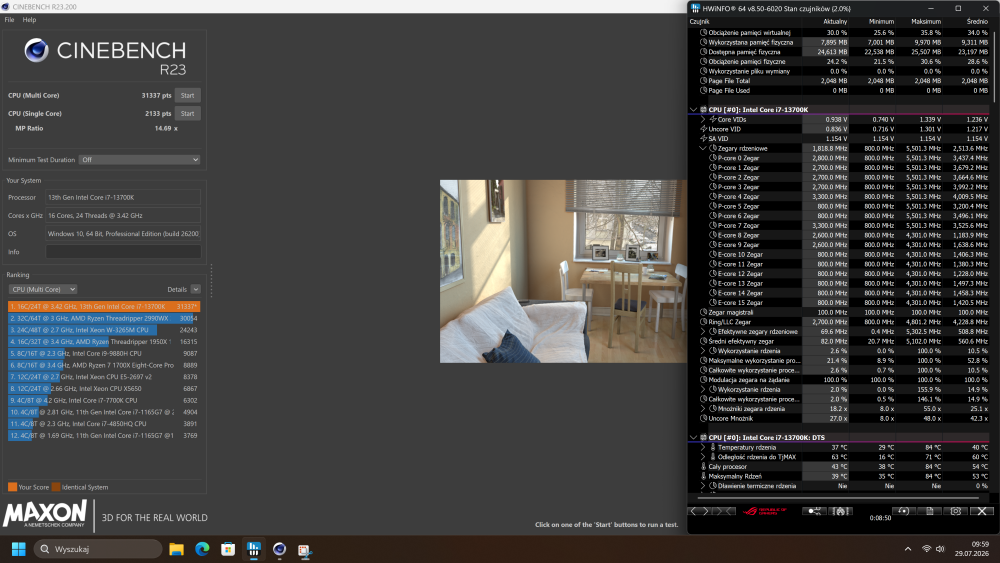Click the expand-all arrows button in HWiNFO toolbar
The height and width of the screenshot is (563, 1000).
point(700,511)
